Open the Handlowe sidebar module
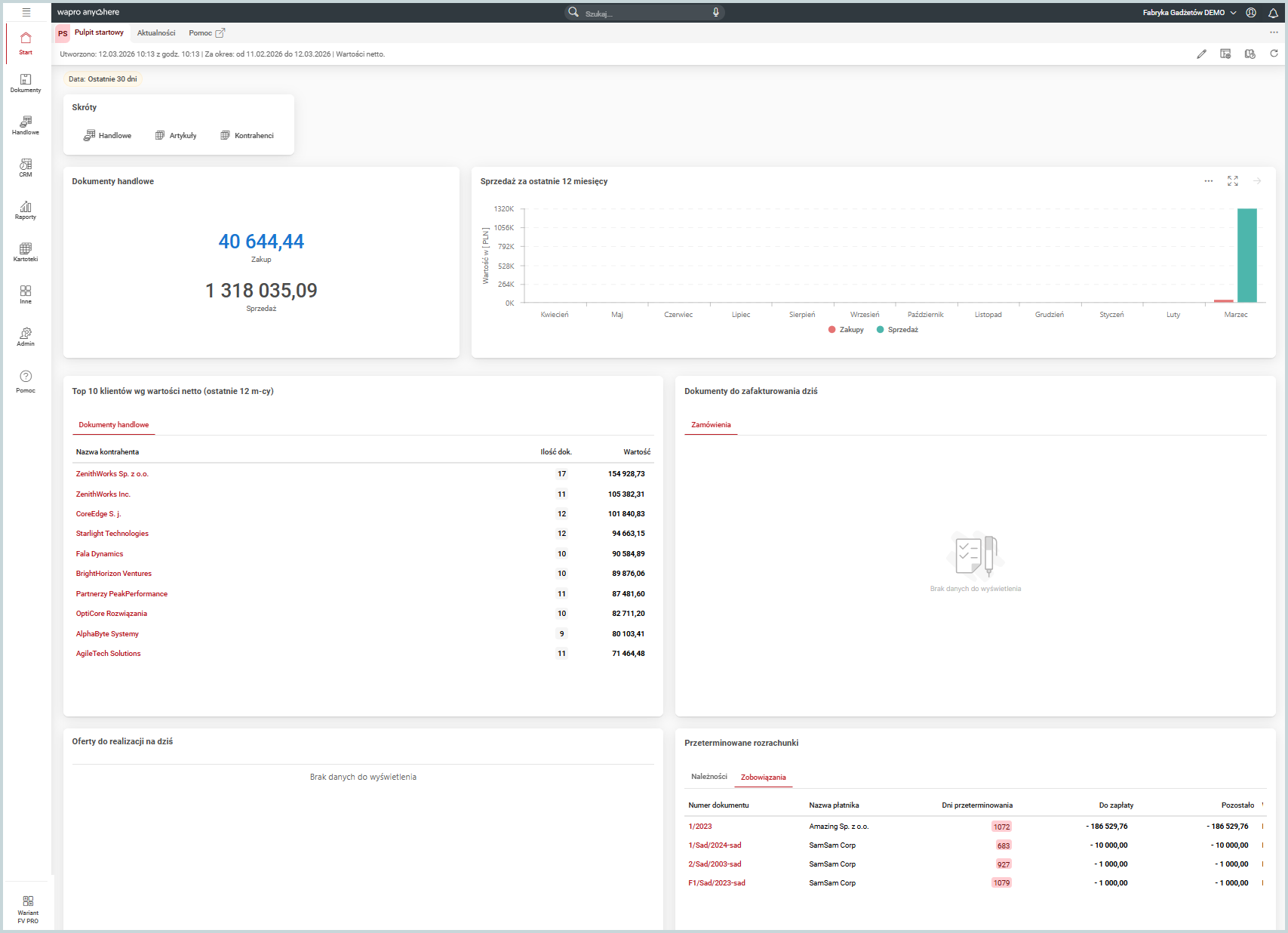The image size is (1288, 933). (x=26, y=125)
